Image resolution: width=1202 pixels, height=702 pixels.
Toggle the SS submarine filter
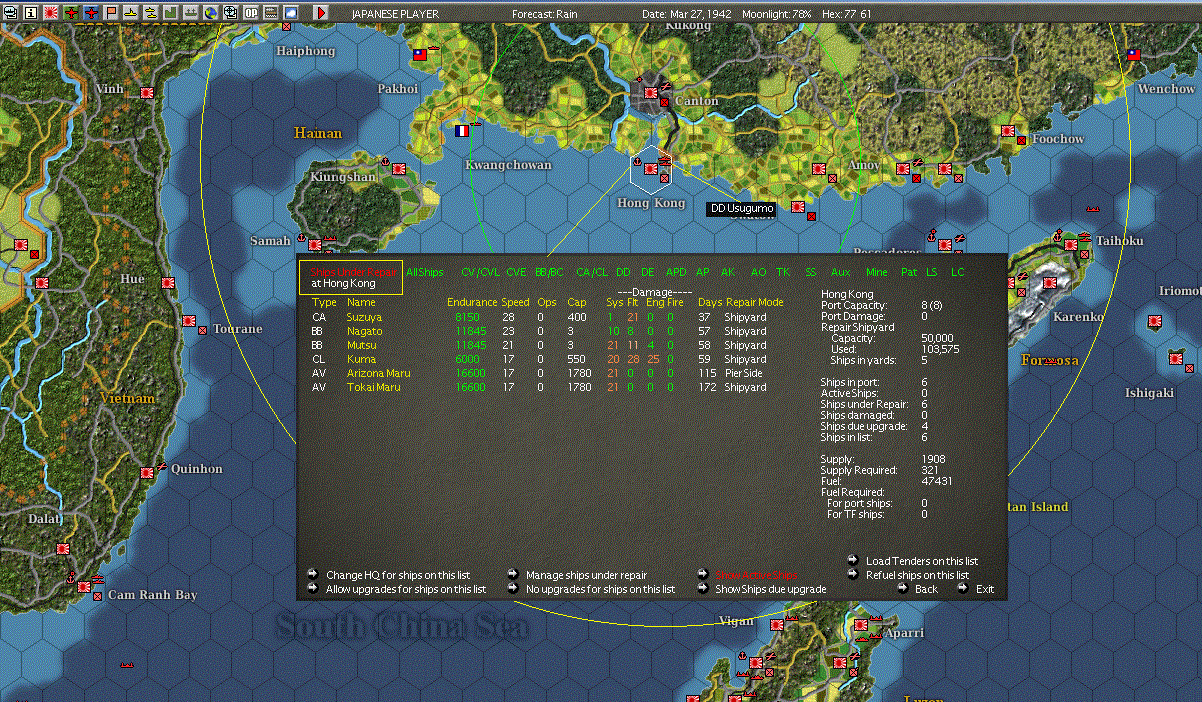[810, 272]
